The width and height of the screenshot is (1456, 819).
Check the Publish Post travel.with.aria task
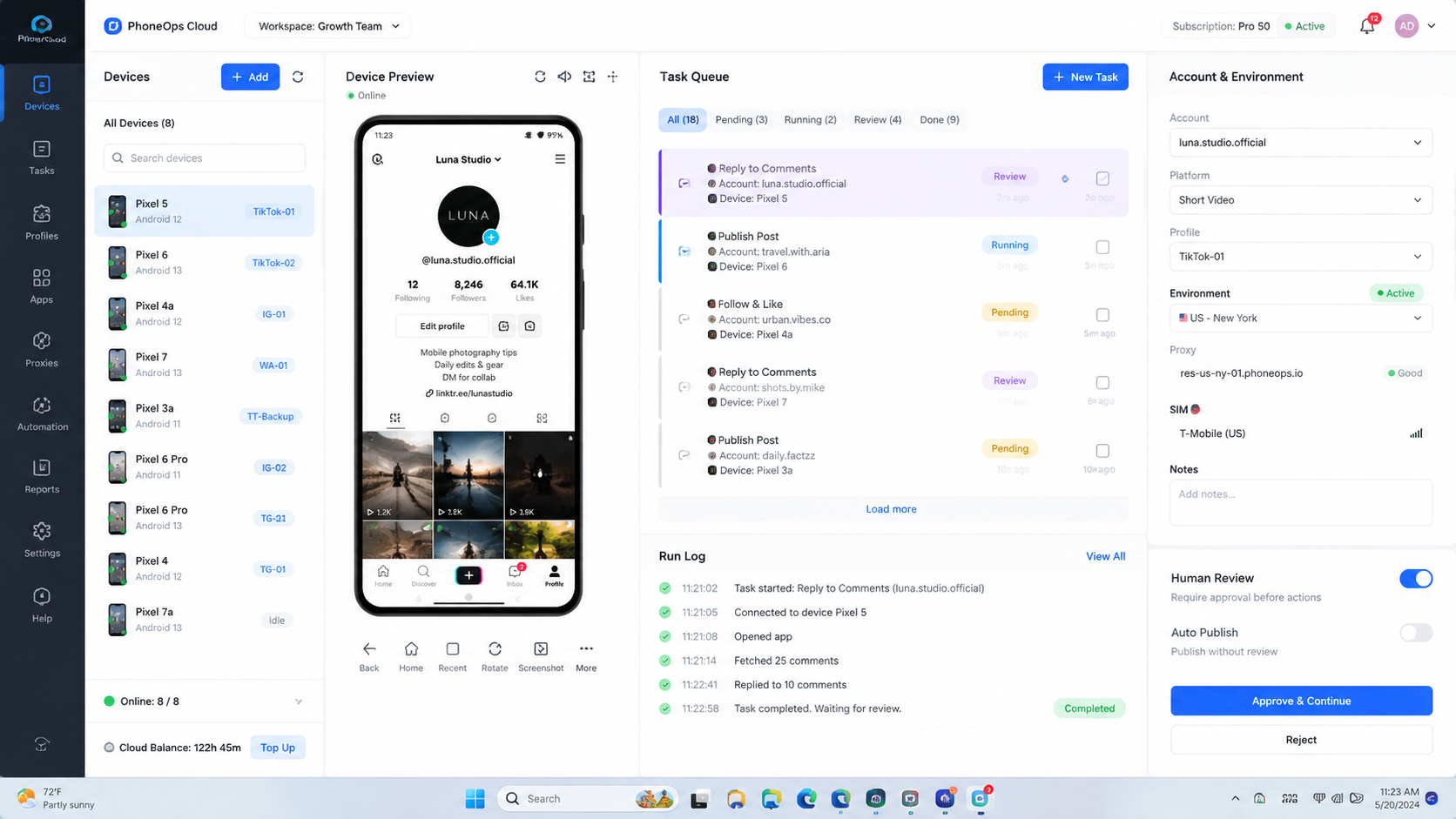pyautogui.click(x=1102, y=247)
